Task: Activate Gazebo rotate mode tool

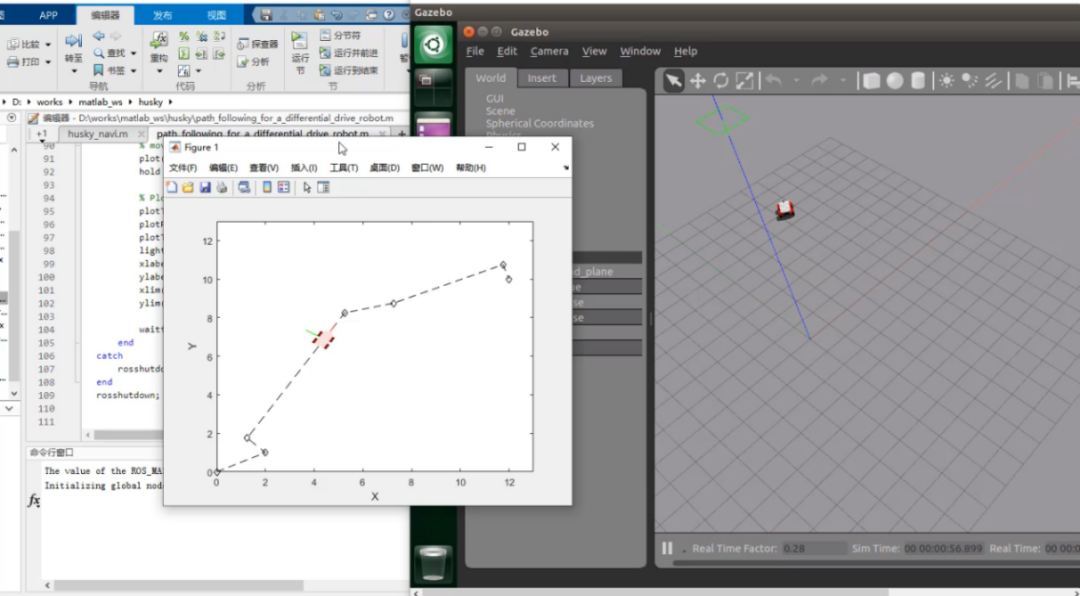Action: point(721,81)
